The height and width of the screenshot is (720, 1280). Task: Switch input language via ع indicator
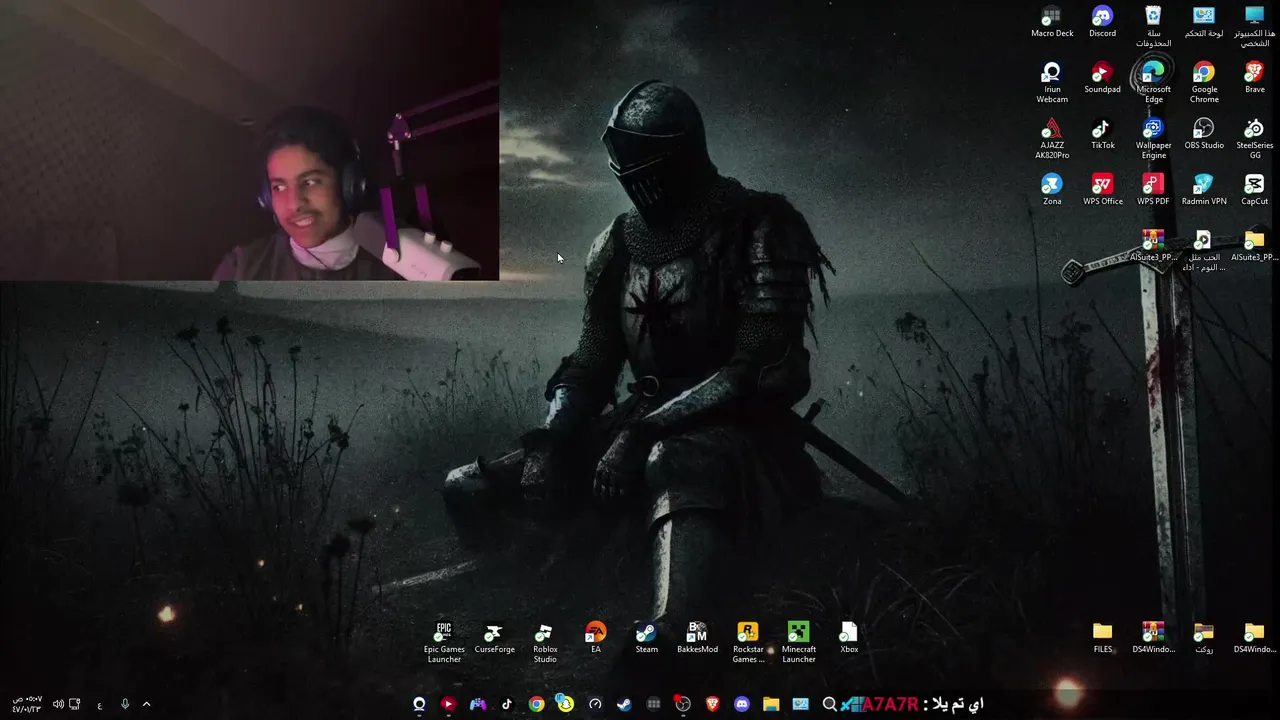point(99,705)
